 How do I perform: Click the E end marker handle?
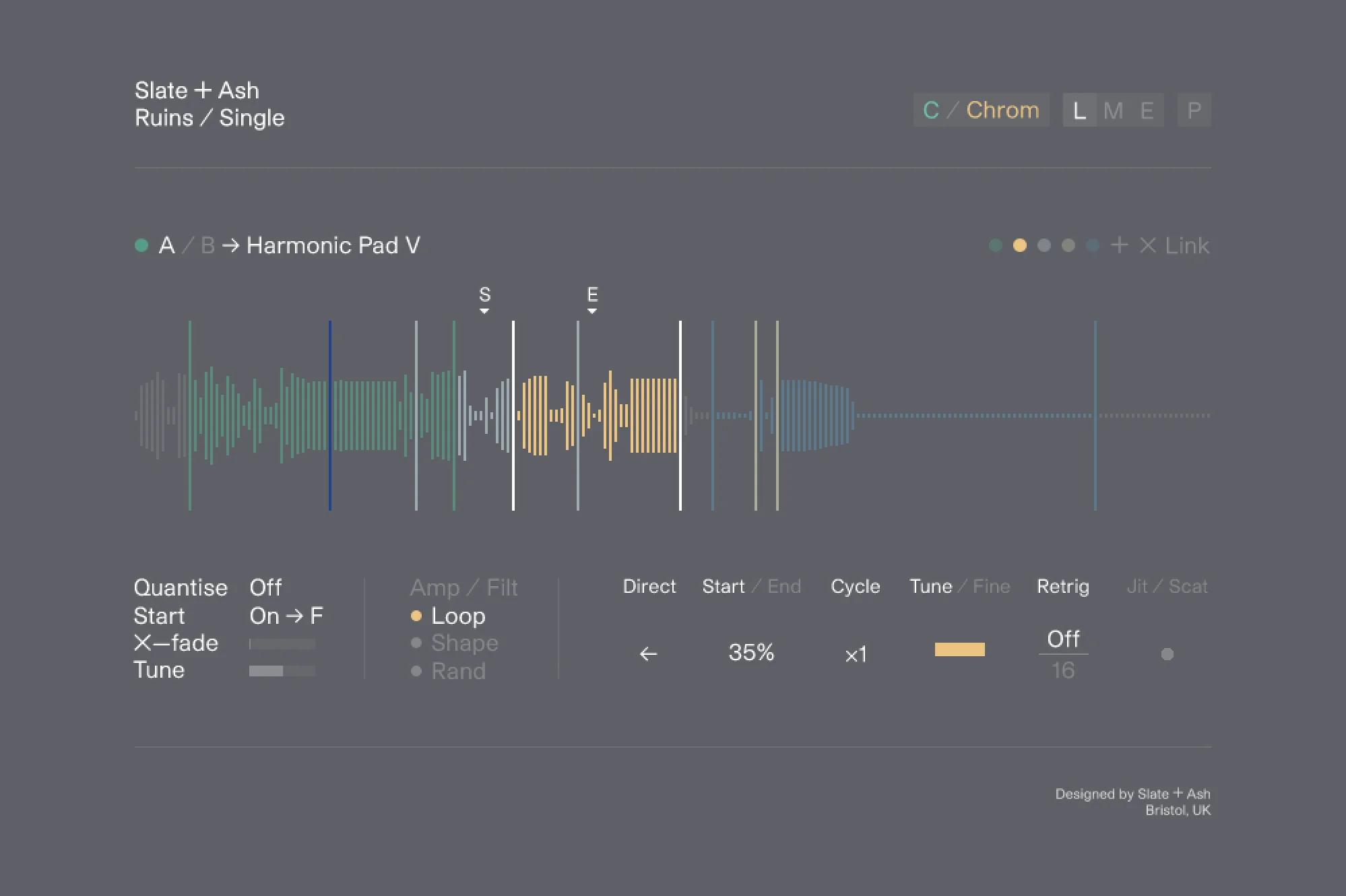pyautogui.click(x=592, y=300)
